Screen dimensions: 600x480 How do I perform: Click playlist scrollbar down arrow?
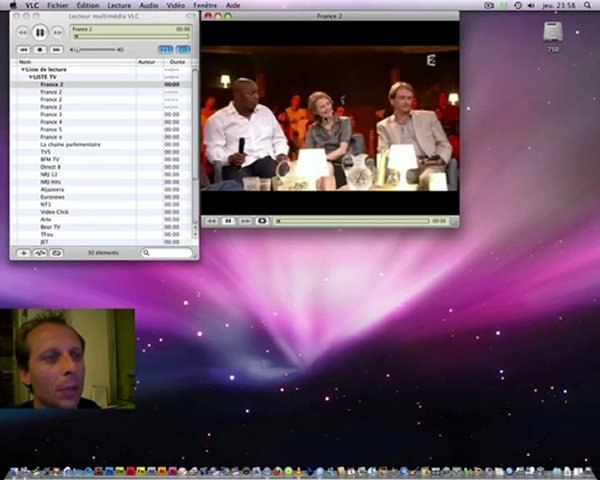[x=195, y=234]
